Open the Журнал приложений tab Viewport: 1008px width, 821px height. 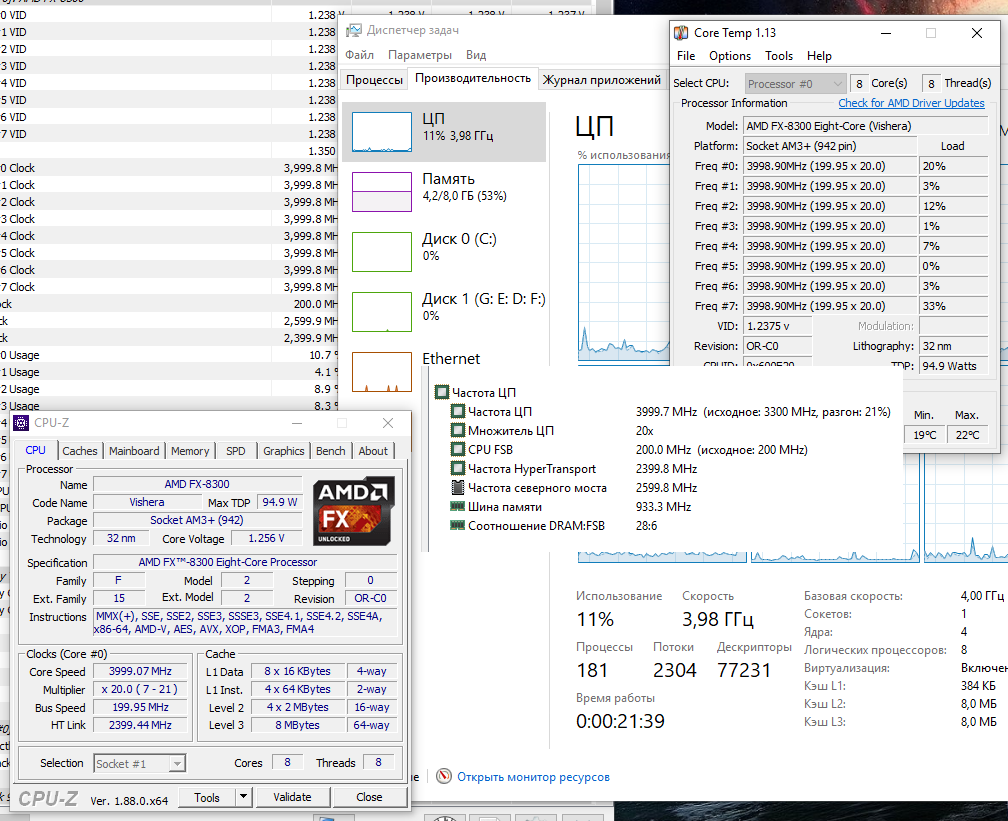pos(601,80)
